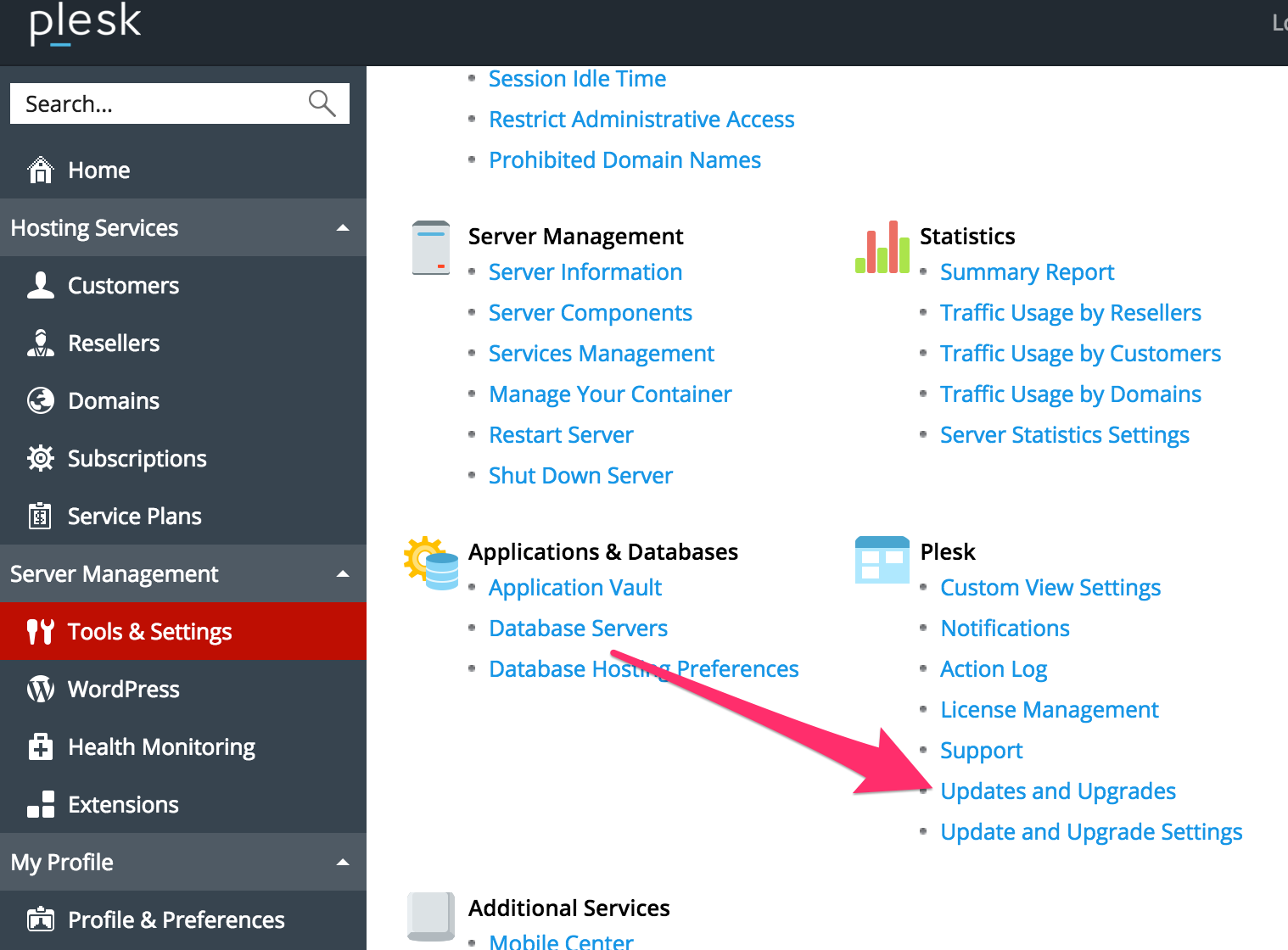
Task: Click the Subscriptions gear icon
Action: pos(40,458)
